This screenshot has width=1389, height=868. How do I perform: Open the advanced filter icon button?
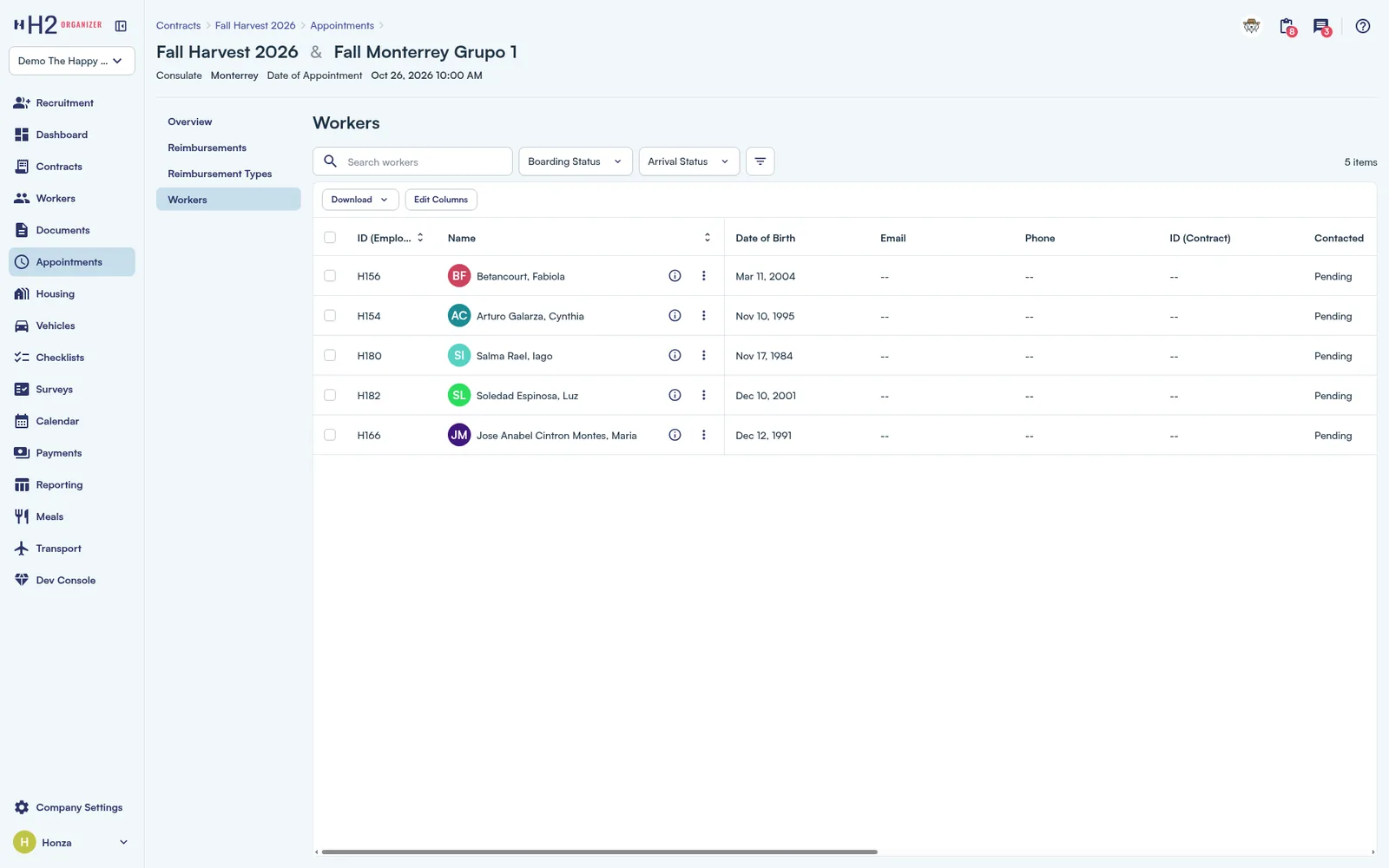[x=760, y=161]
